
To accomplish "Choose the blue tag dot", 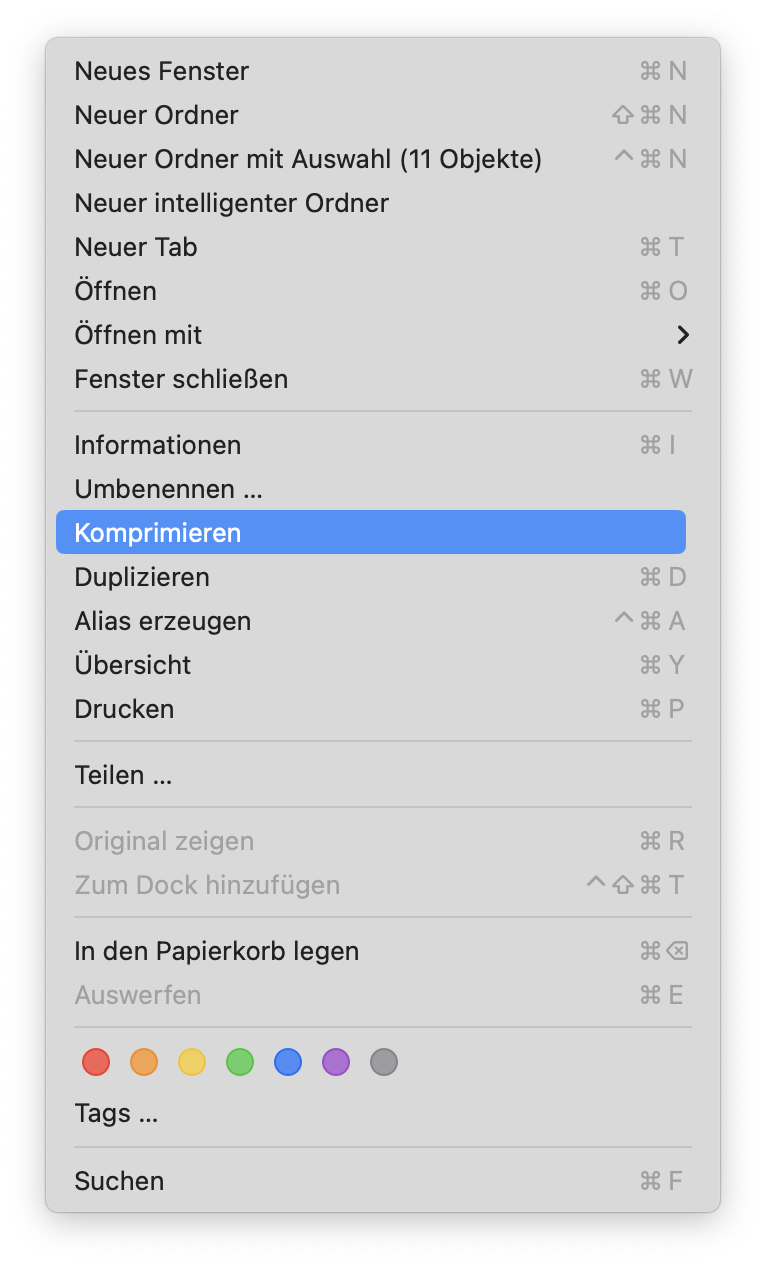I will [x=288, y=1062].
